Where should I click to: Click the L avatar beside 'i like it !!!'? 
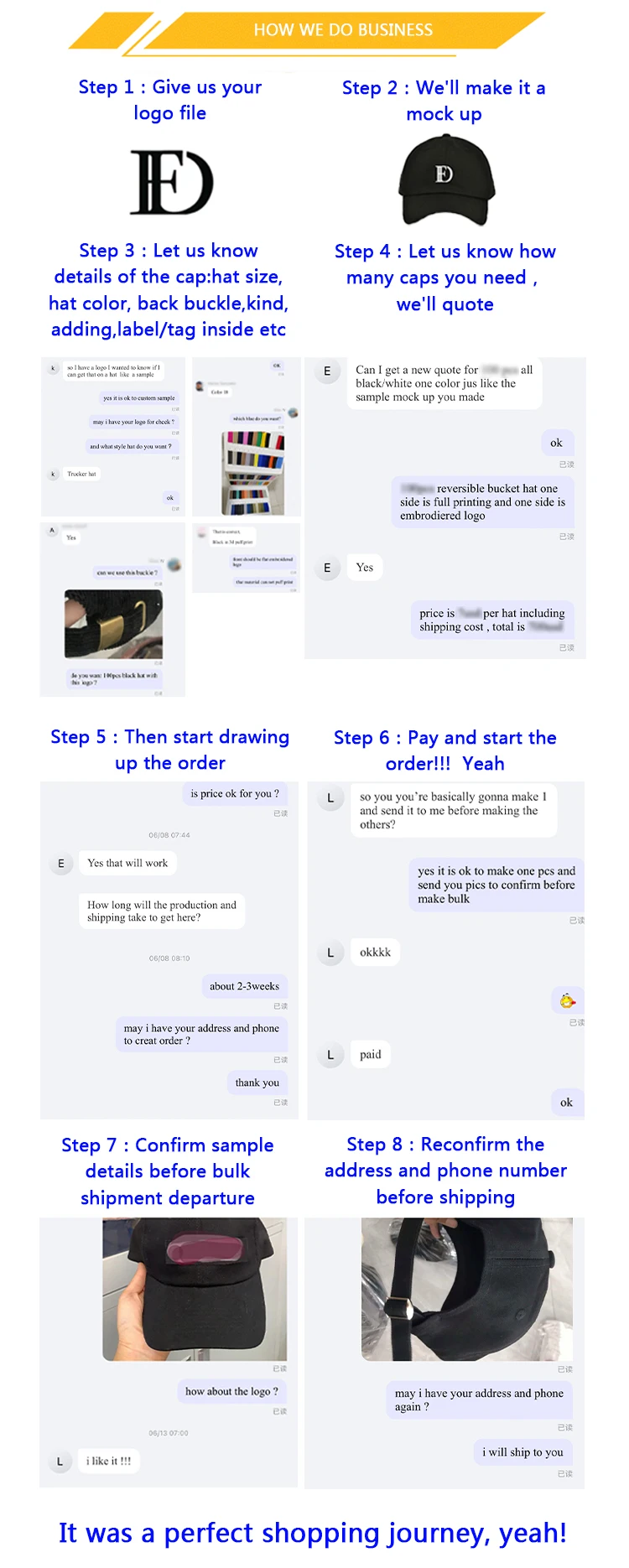pos(60,1462)
